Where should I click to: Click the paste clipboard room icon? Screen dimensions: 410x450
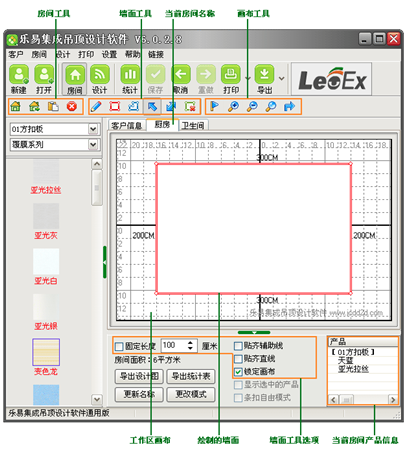[x=53, y=107]
